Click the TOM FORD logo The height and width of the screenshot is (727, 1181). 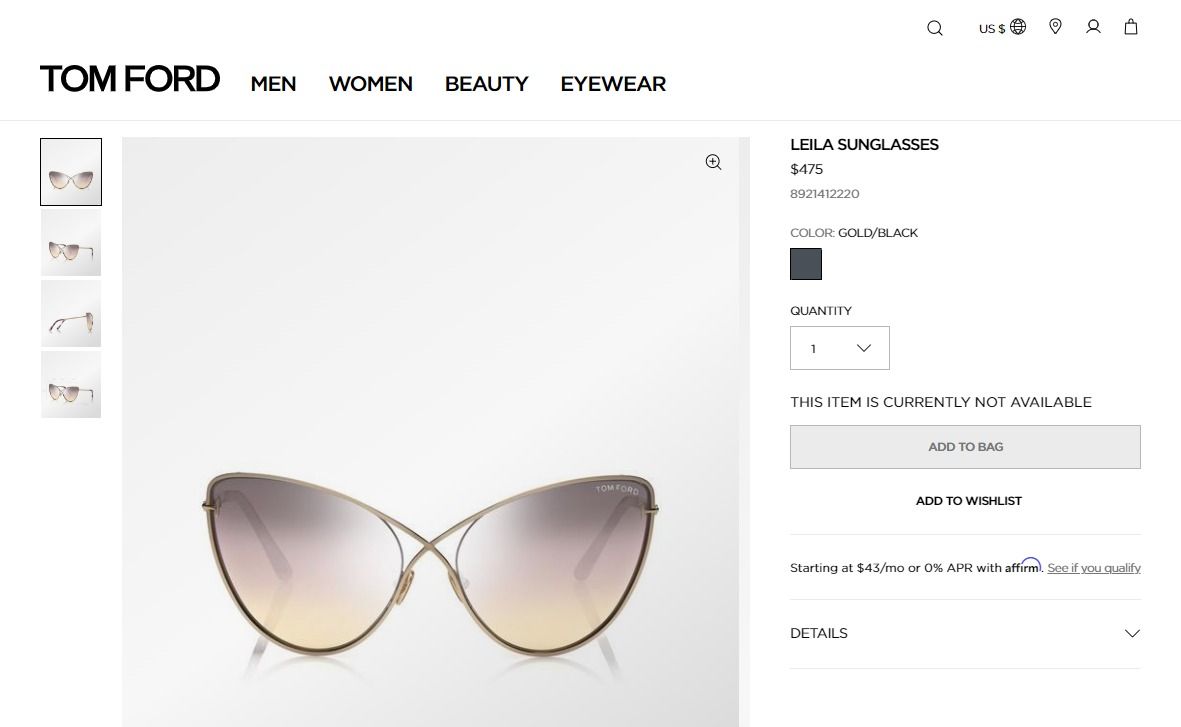pyautogui.click(x=130, y=79)
